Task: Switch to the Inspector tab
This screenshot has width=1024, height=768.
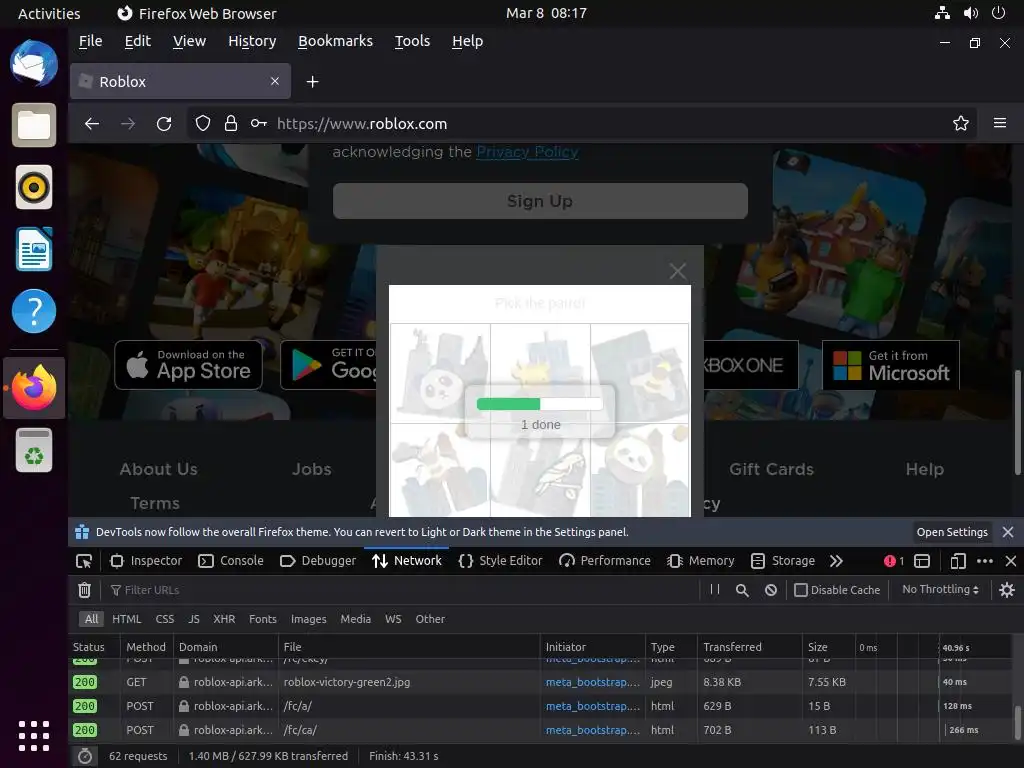Action: click(146, 561)
